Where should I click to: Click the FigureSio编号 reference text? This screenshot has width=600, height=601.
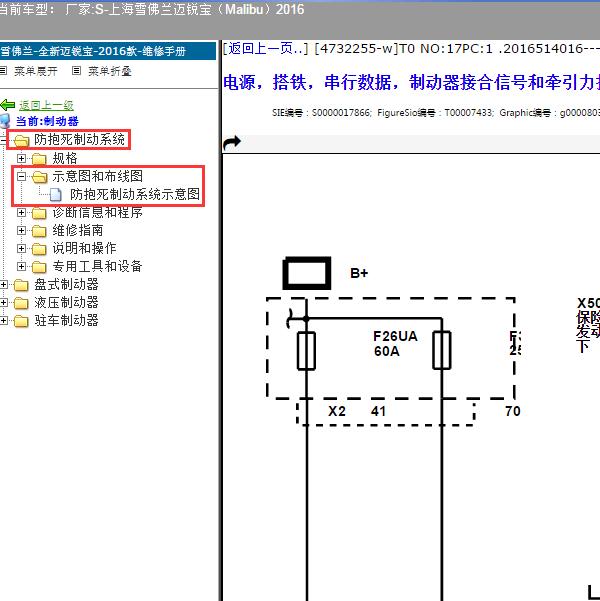click(436, 113)
